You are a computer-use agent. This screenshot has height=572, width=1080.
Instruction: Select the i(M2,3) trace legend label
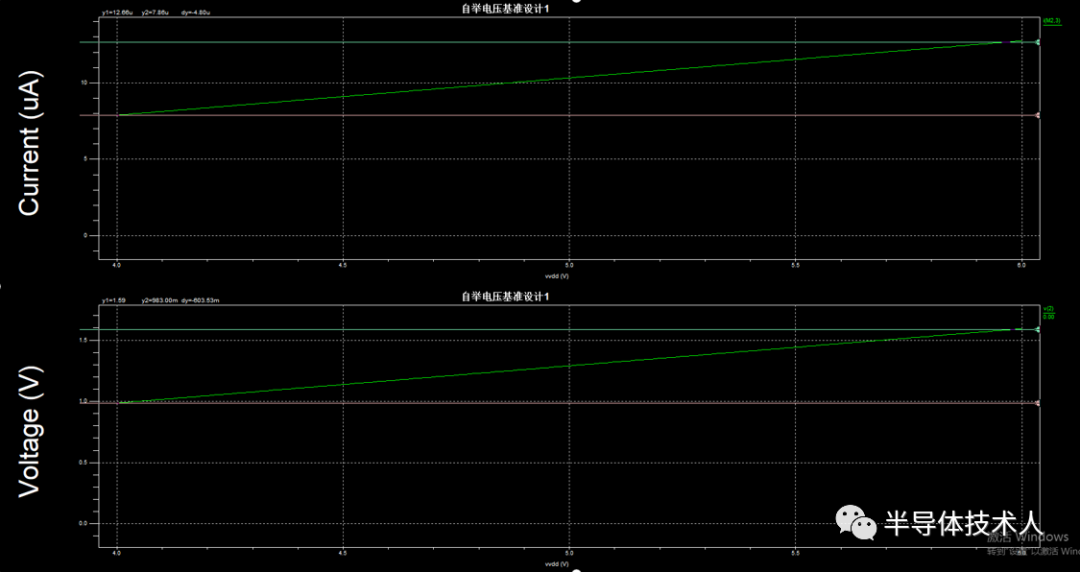click(x=1052, y=21)
